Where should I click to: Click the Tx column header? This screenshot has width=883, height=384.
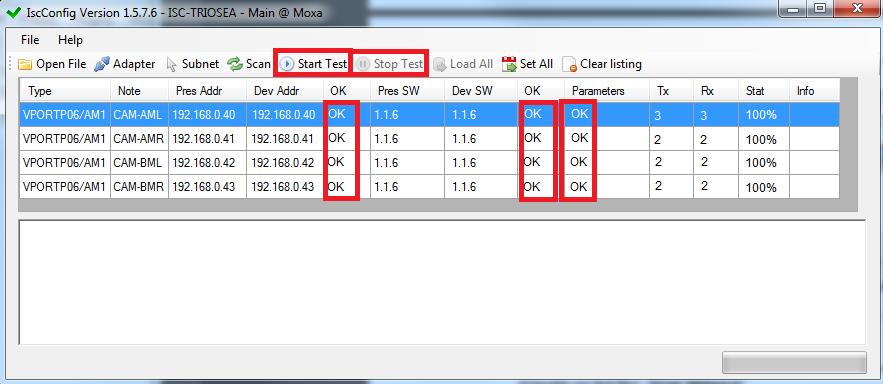(x=671, y=91)
